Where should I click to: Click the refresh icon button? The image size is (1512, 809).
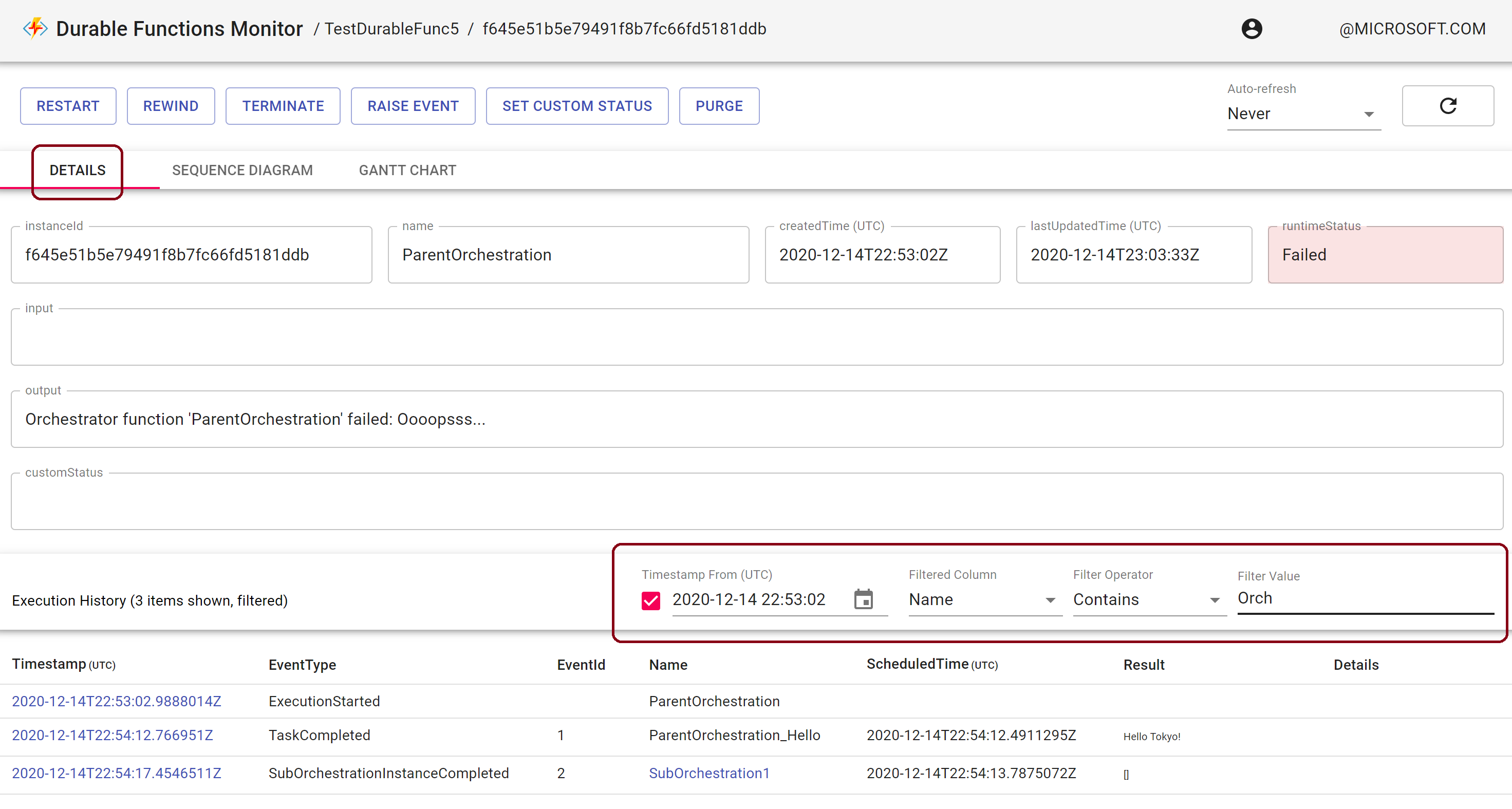tap(1447, 106)
